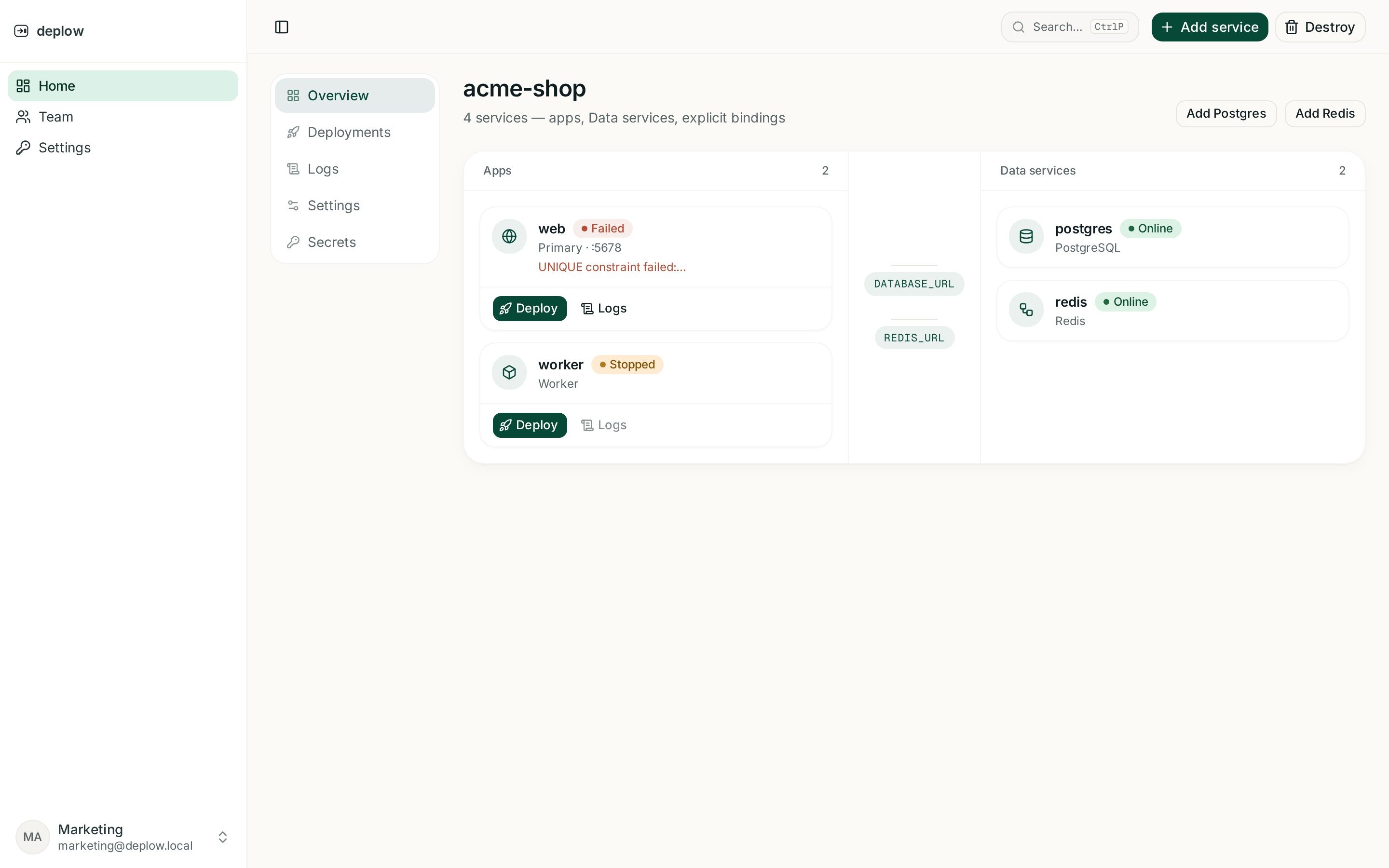The image size is (1389, 868).
Task: Click Add Postgres
Action: (1226, 114)
